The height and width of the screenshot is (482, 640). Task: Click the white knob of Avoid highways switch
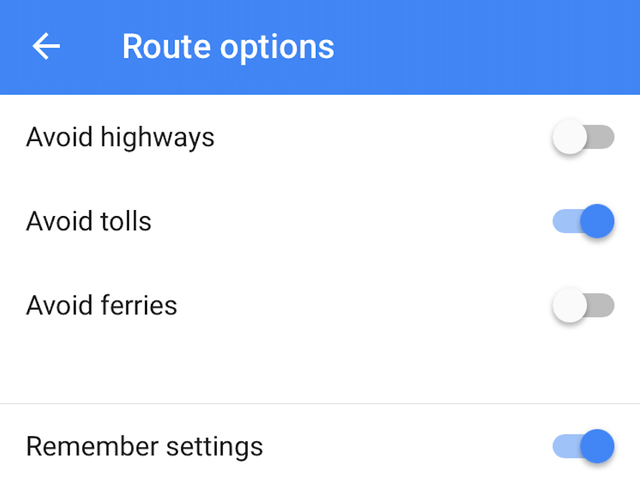569,138
